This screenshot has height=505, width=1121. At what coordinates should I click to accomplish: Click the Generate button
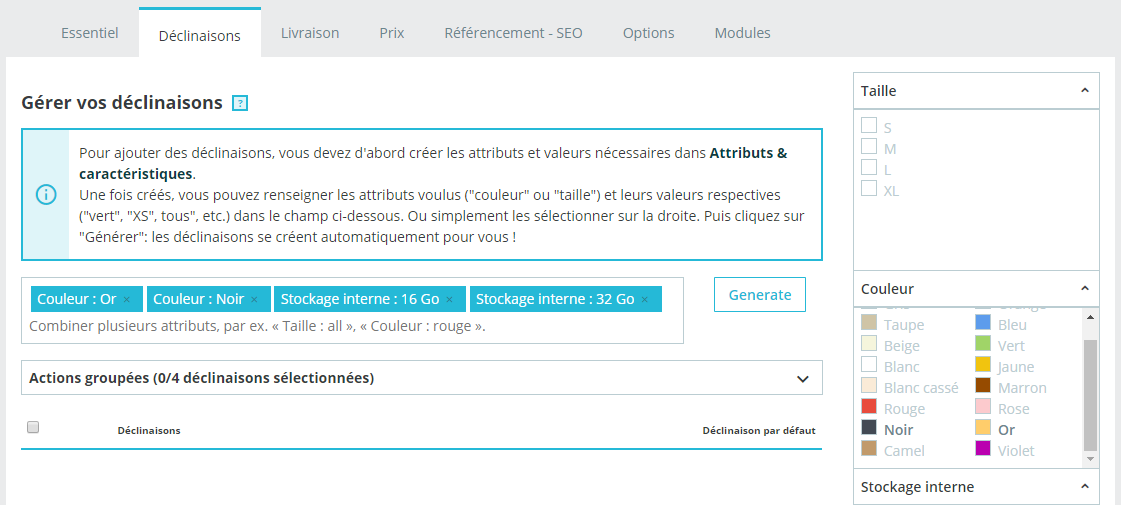760,295
